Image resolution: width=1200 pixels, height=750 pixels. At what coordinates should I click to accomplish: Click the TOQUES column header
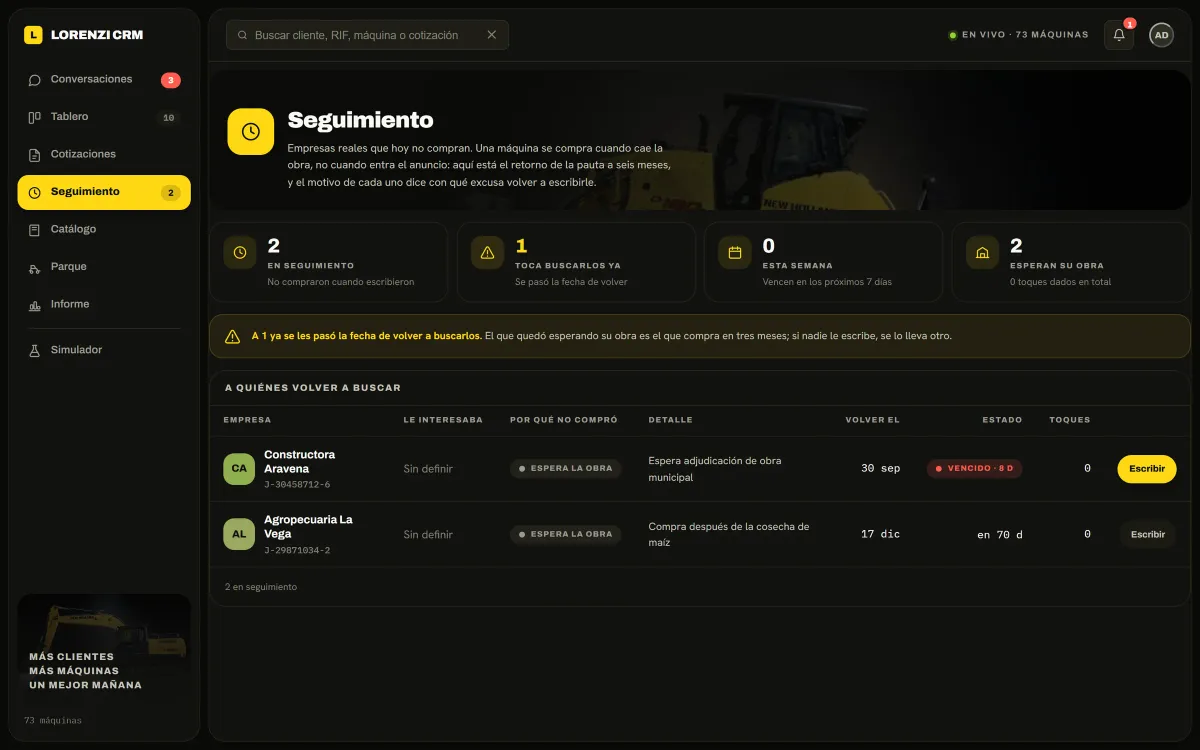1070,420
